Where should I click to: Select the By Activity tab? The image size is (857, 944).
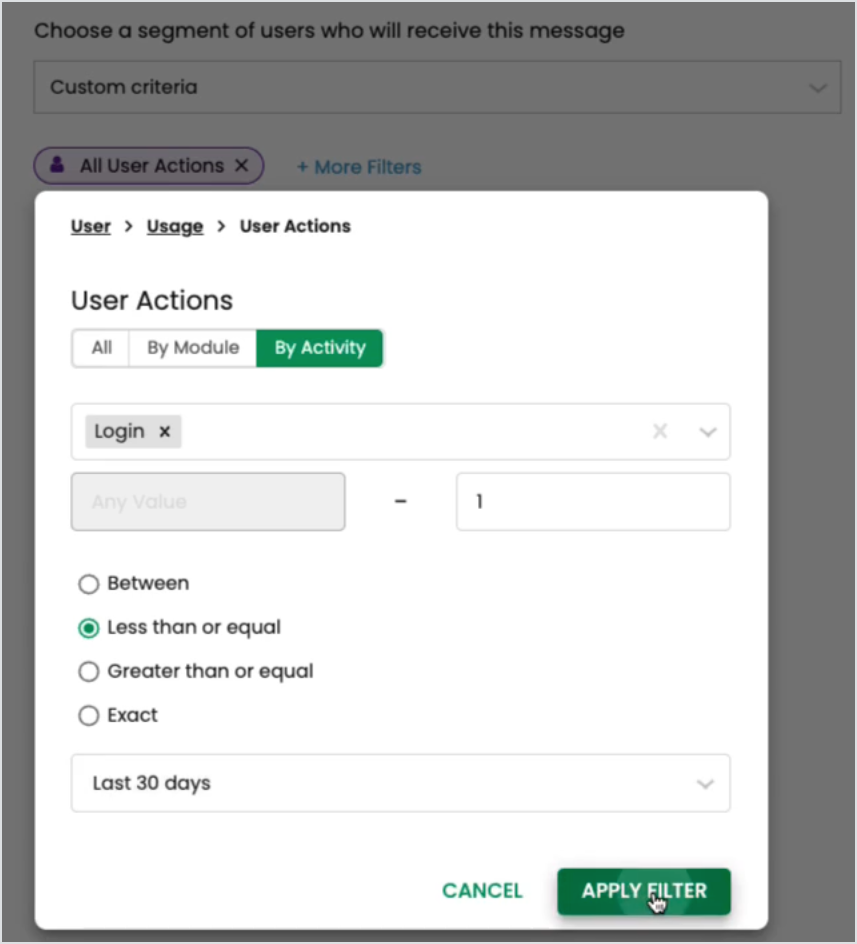pyautogui.click(x=320, y=348)
